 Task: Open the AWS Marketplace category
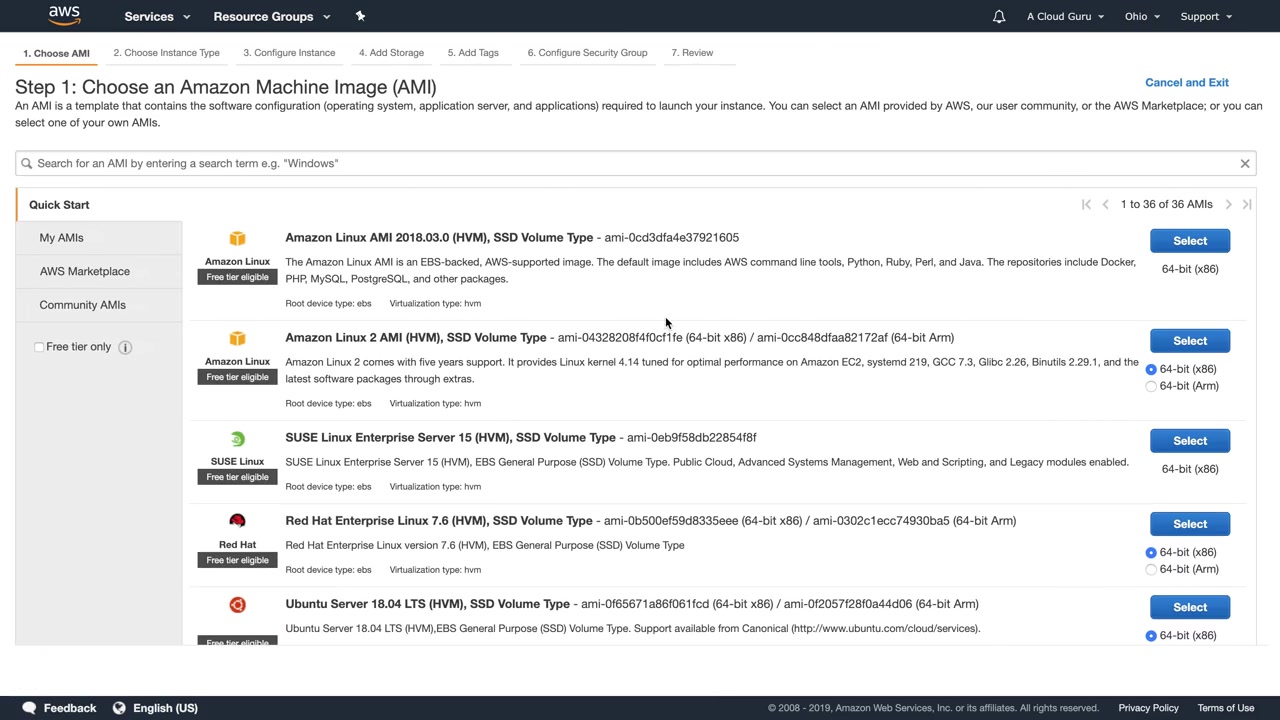tap(85, 271)
